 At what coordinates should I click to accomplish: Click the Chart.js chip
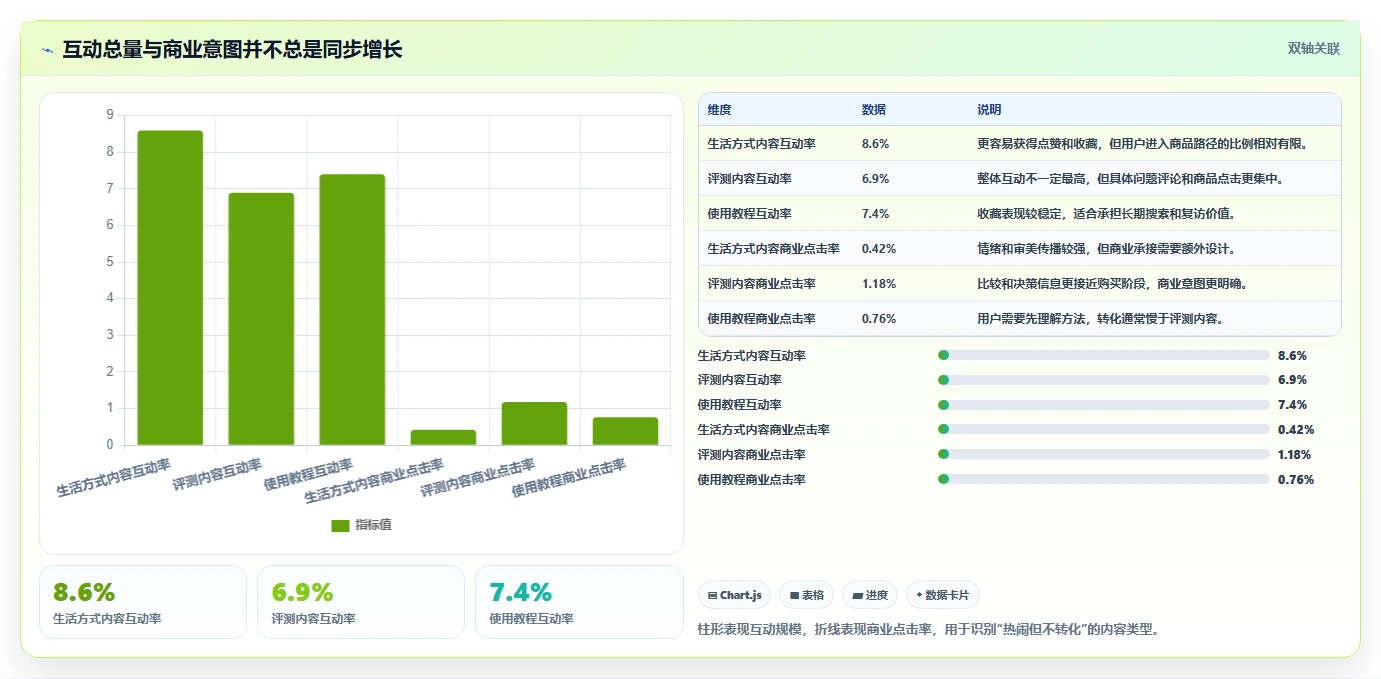pyautogui.click(x=734, y=595)
